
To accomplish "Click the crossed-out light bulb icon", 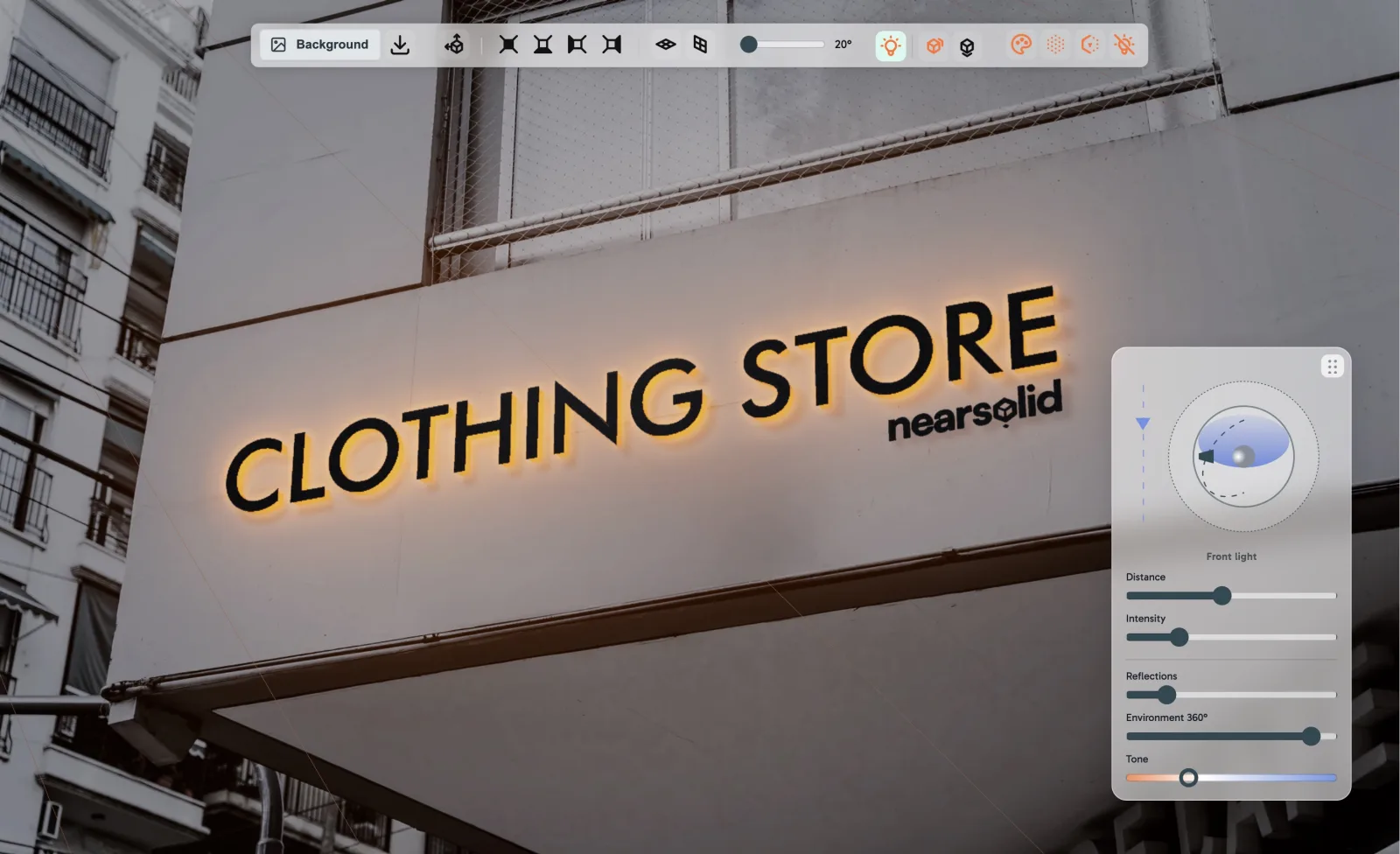I will tap(1124, 45).
